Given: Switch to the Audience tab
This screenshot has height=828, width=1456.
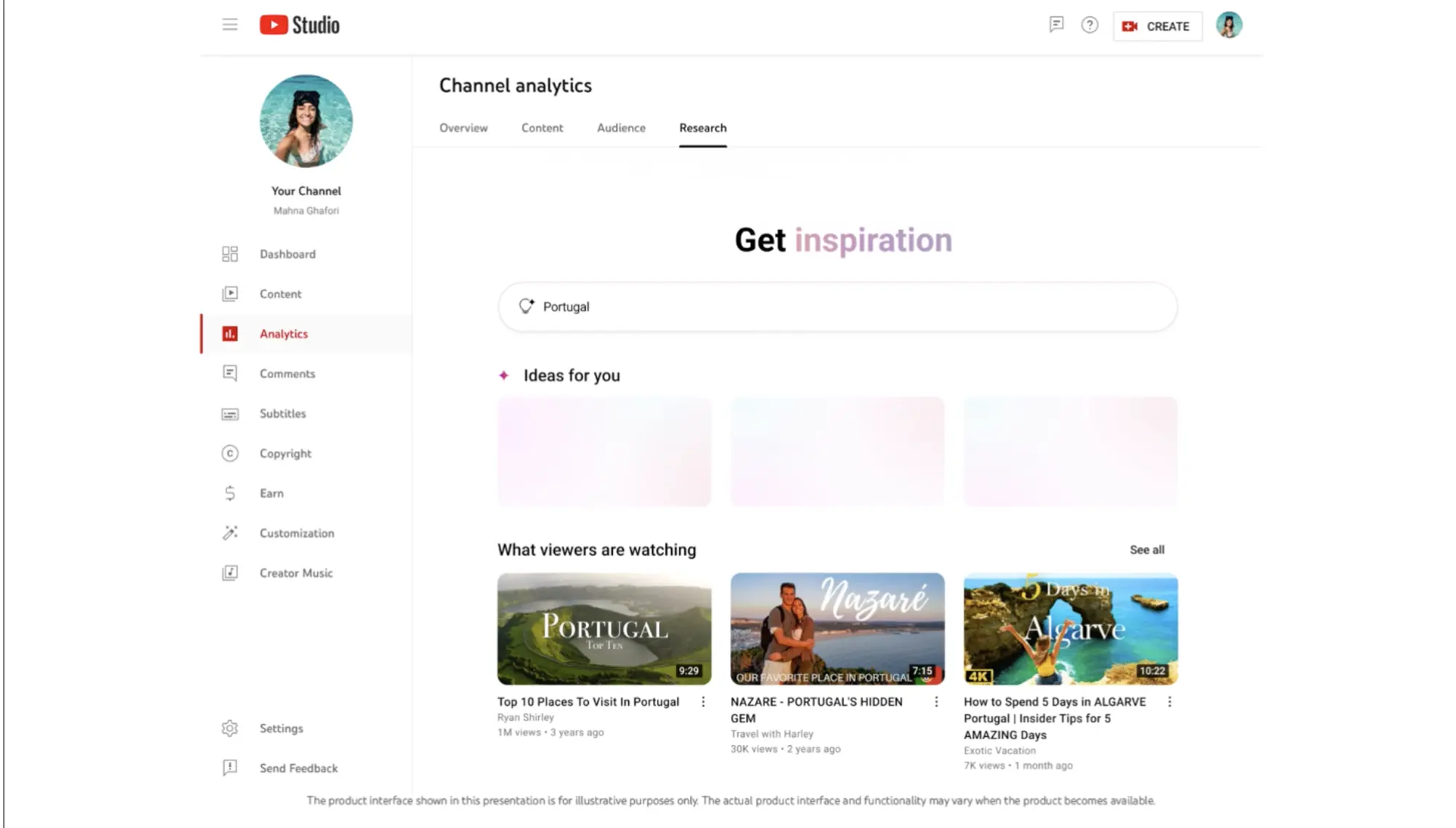Looking at the screenshot, I should (620, 127).
